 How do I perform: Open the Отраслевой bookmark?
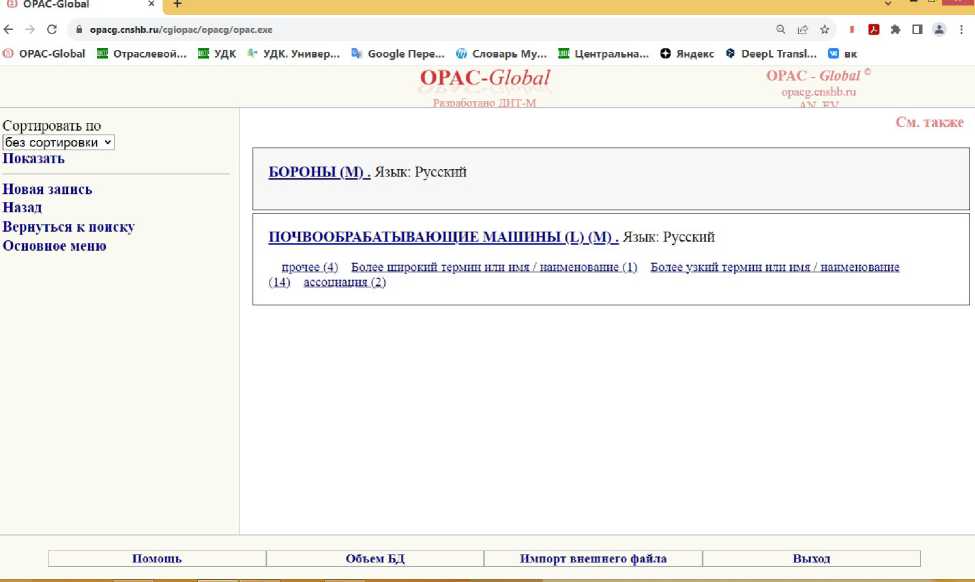tap(142, 53)
